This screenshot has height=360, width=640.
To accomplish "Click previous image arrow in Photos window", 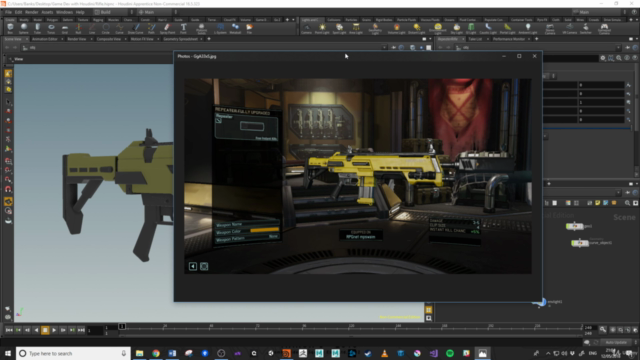I will [193, 267].
